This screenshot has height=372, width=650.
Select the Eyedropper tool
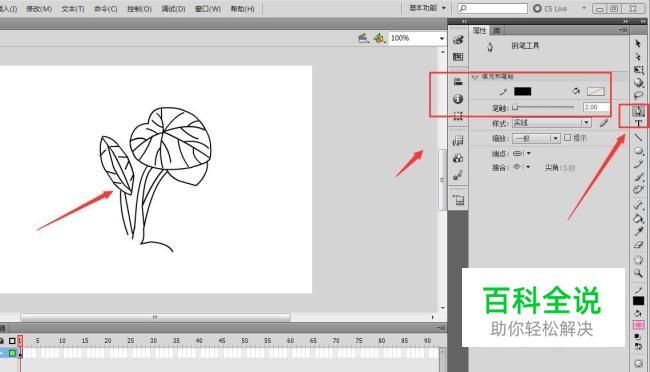coord(638,231)
